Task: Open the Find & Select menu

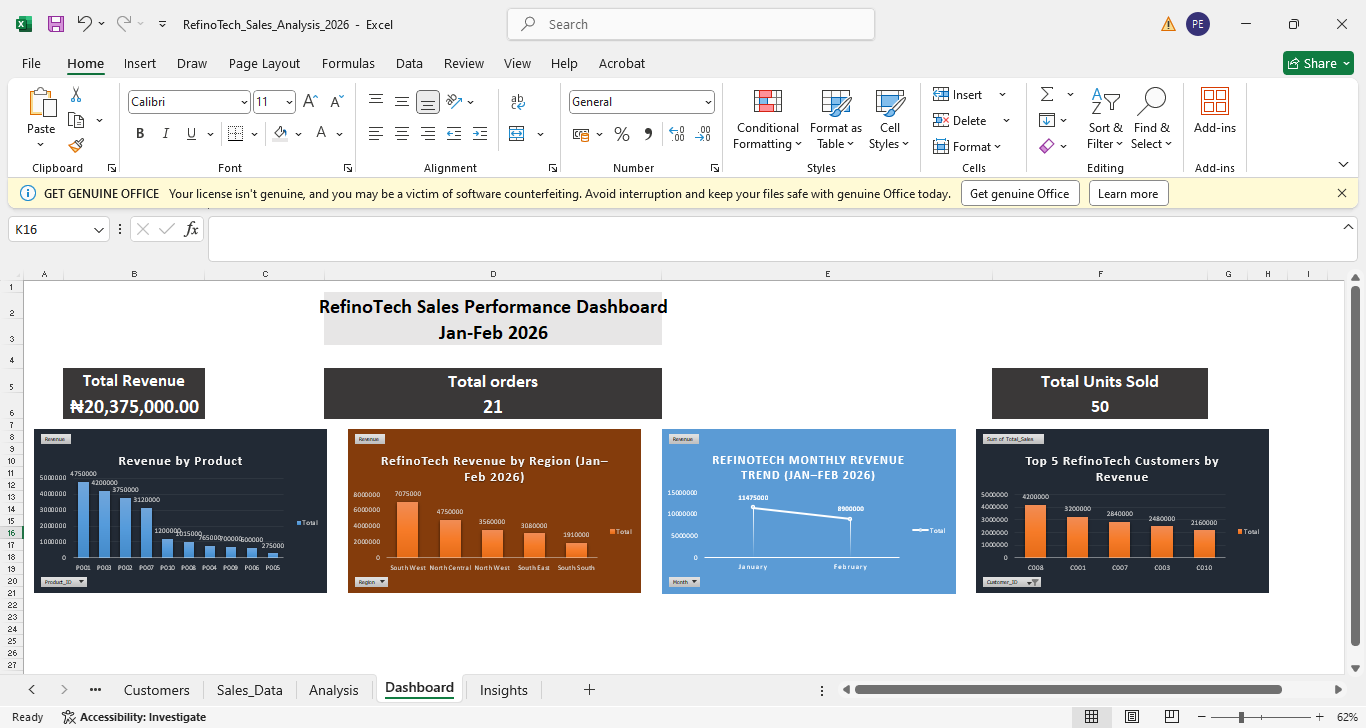Action: point(1151,119)
